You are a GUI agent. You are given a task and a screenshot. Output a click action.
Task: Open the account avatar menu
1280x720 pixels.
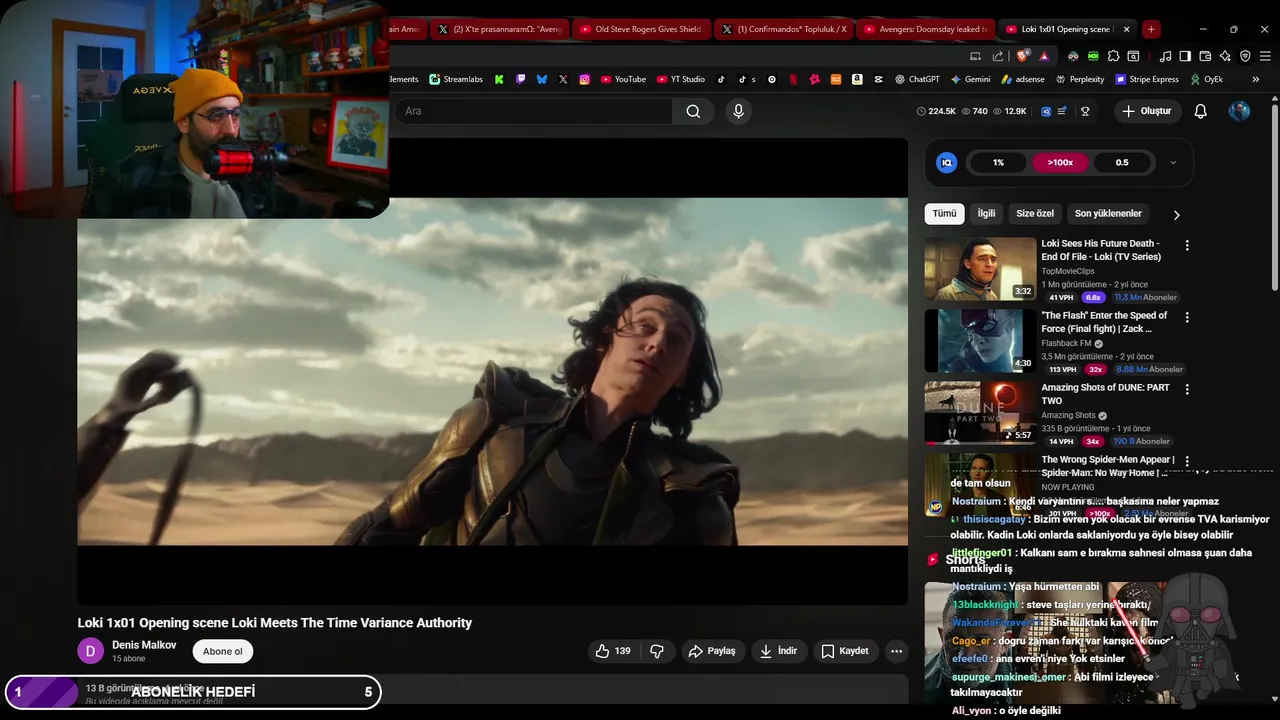(1239, 111)
